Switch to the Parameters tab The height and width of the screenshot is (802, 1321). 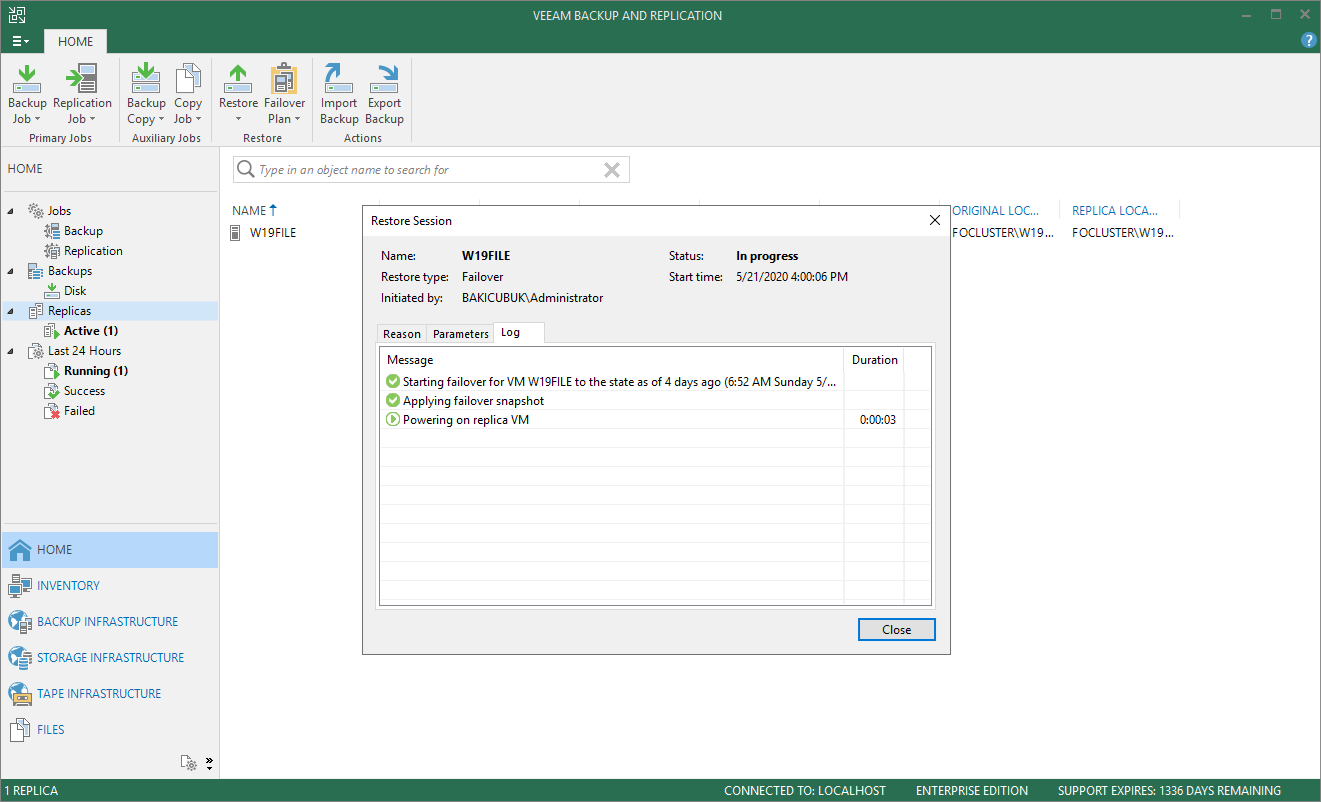pos(460,334)
